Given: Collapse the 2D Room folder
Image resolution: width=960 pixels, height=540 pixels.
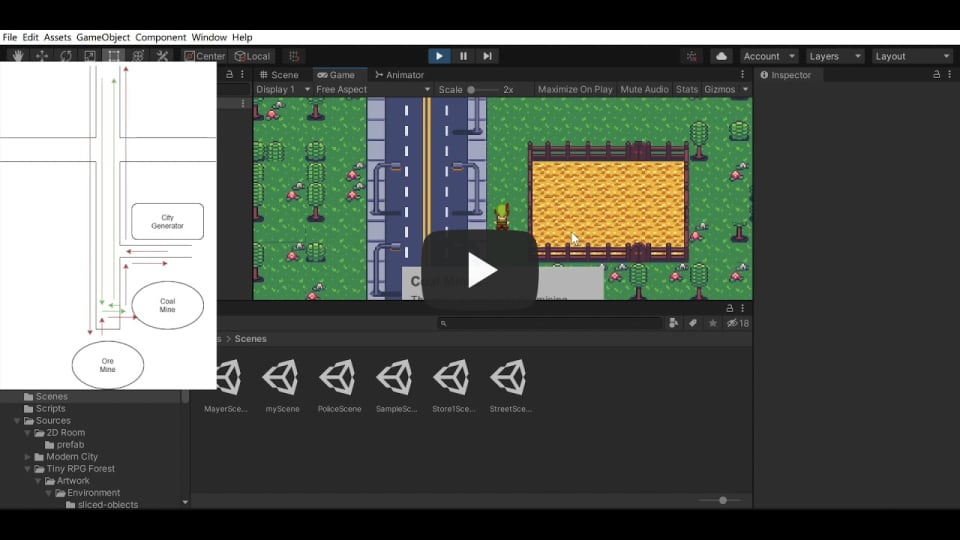Looking at the screenshot, I should [x=28, y=433].
